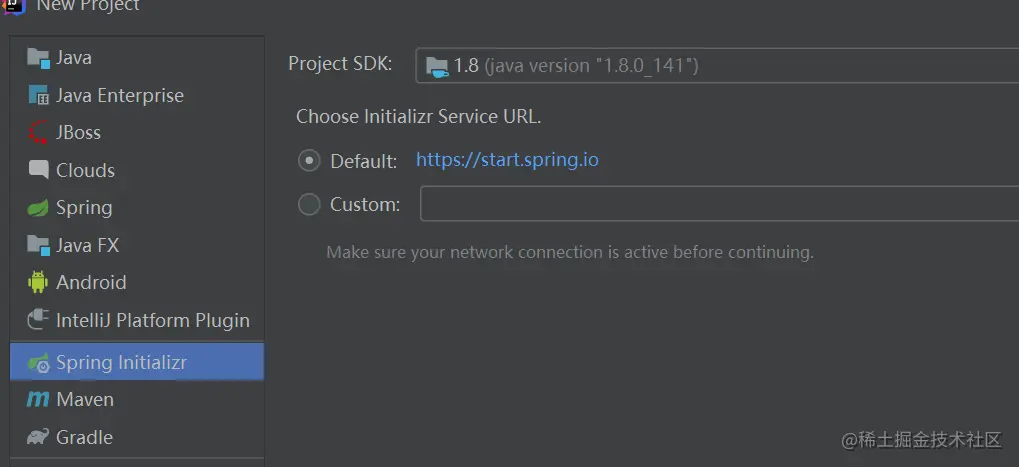Click the Java folder icon
Screen dimensions: 1019x467
tap(38, 58)
